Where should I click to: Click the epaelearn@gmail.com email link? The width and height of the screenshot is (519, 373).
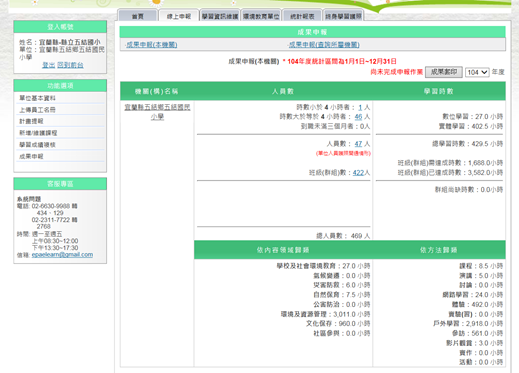(x=62, y=255)
